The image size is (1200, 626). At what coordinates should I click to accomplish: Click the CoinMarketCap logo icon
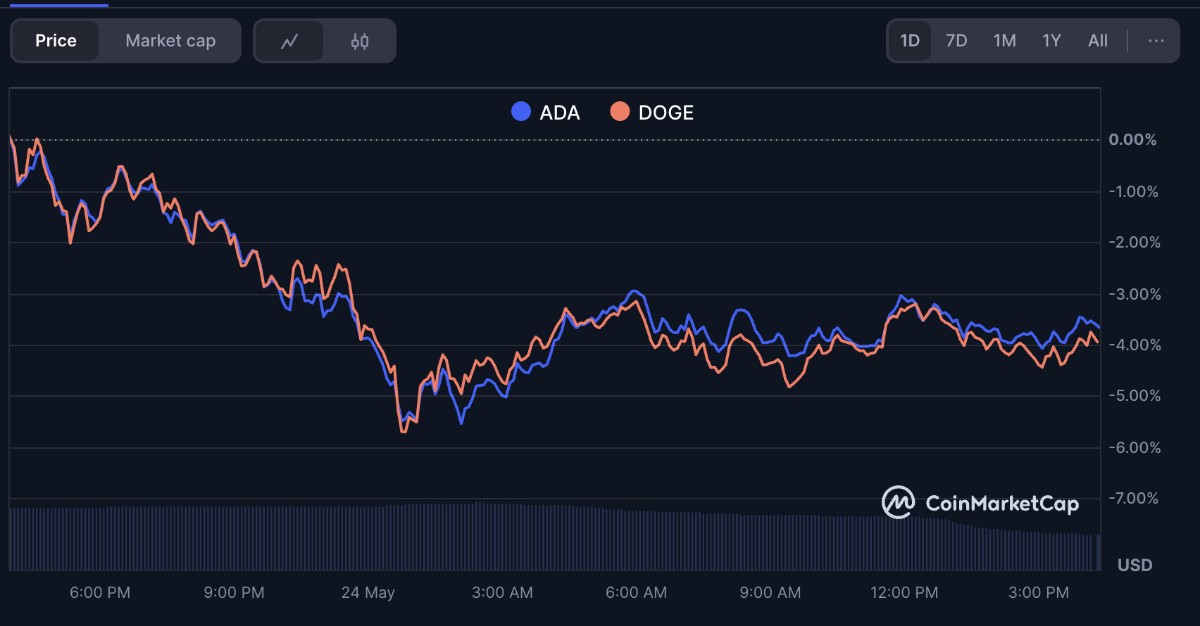pyautogui.click(x=897, y=503)
